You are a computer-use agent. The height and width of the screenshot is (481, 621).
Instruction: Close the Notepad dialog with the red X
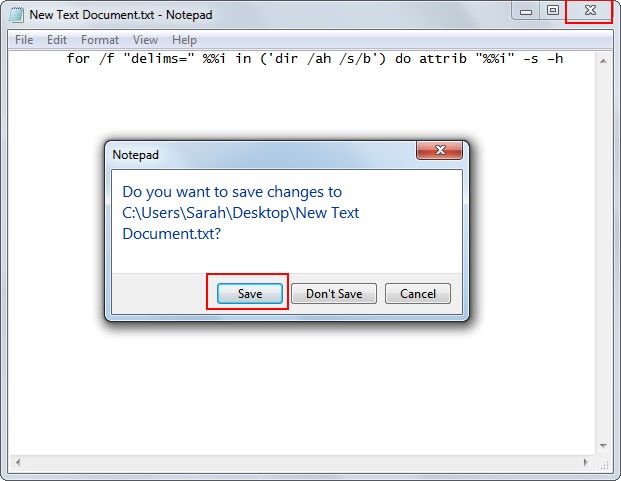tap(440, 150)
